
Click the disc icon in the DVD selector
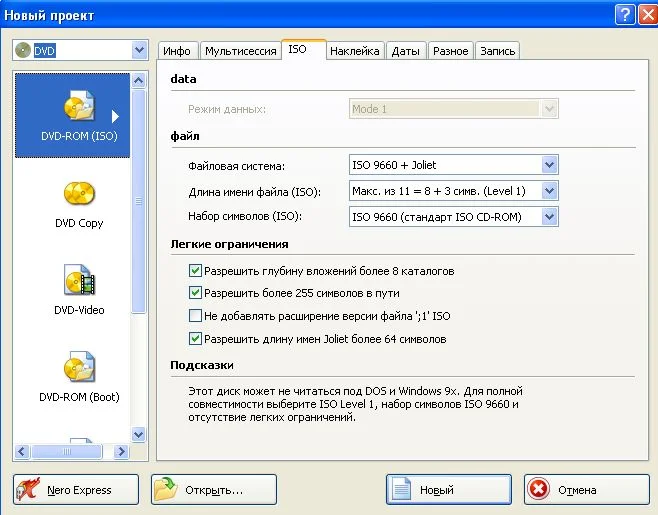point(23,51)
